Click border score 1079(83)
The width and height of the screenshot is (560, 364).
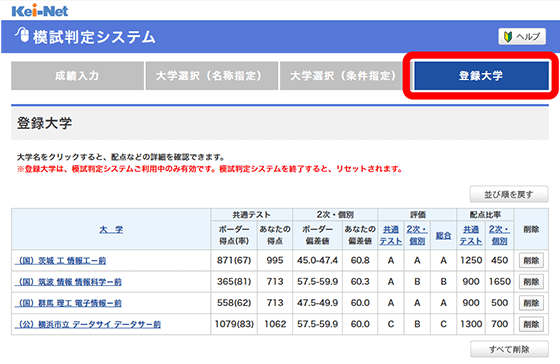(234, 324)
